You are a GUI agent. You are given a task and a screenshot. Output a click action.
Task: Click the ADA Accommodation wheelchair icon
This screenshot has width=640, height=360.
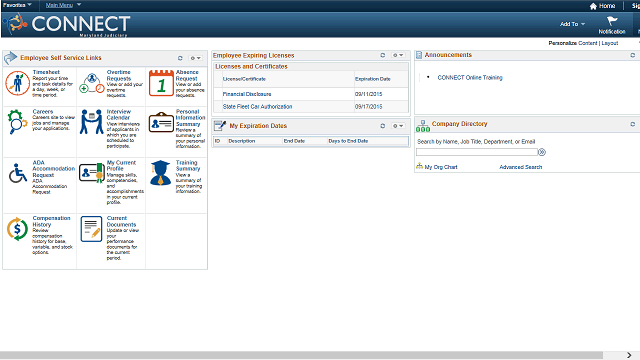click(x=18, y=173)
